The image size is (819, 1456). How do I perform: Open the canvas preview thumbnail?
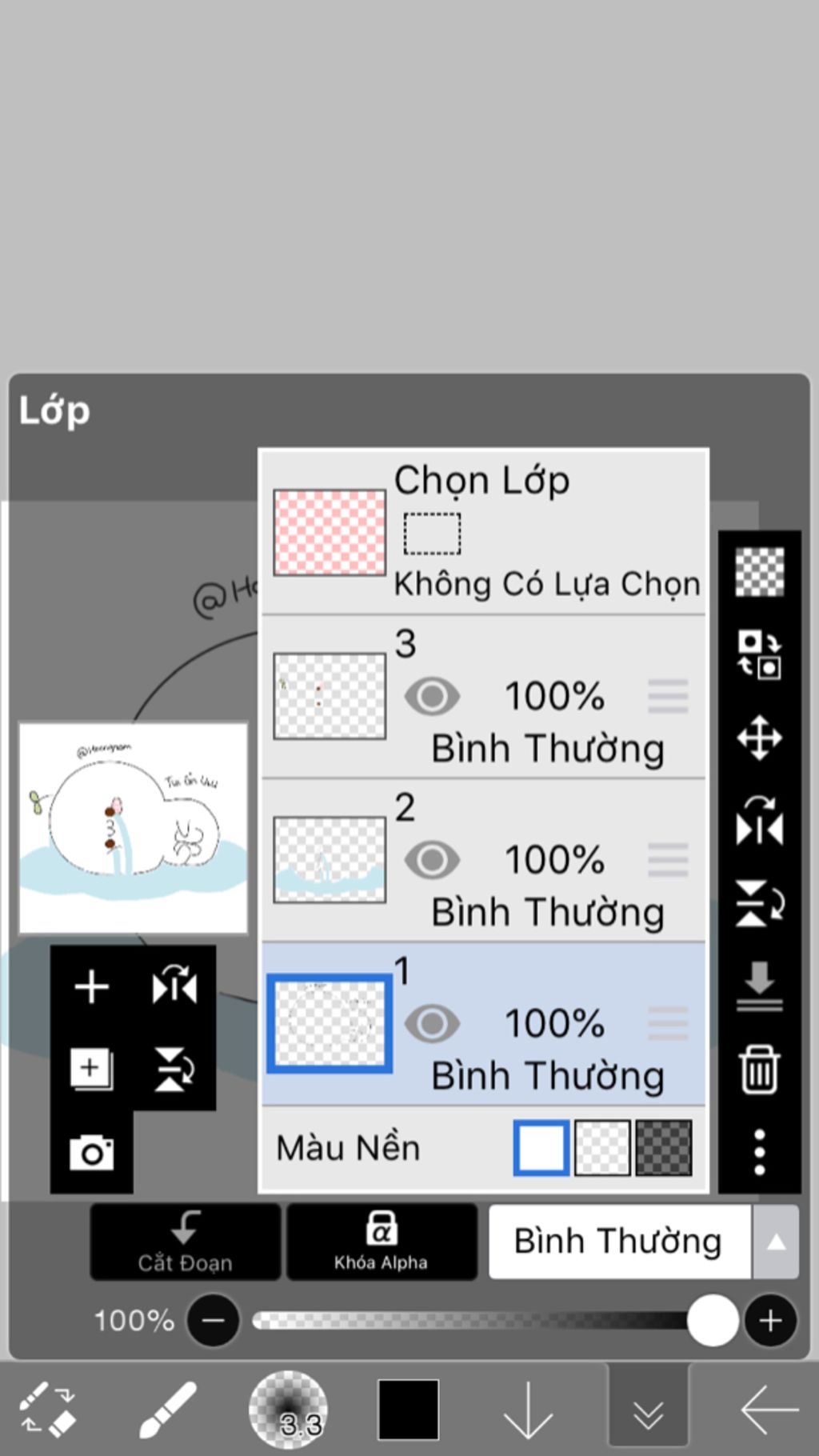click(134, 828)
